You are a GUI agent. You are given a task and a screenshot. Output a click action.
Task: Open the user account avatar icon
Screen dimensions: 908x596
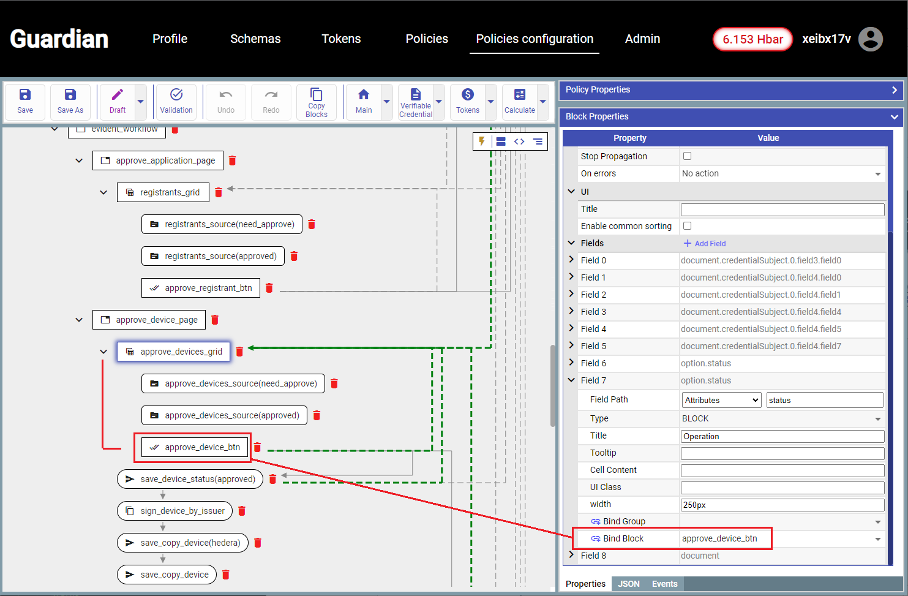click(871, 39)
